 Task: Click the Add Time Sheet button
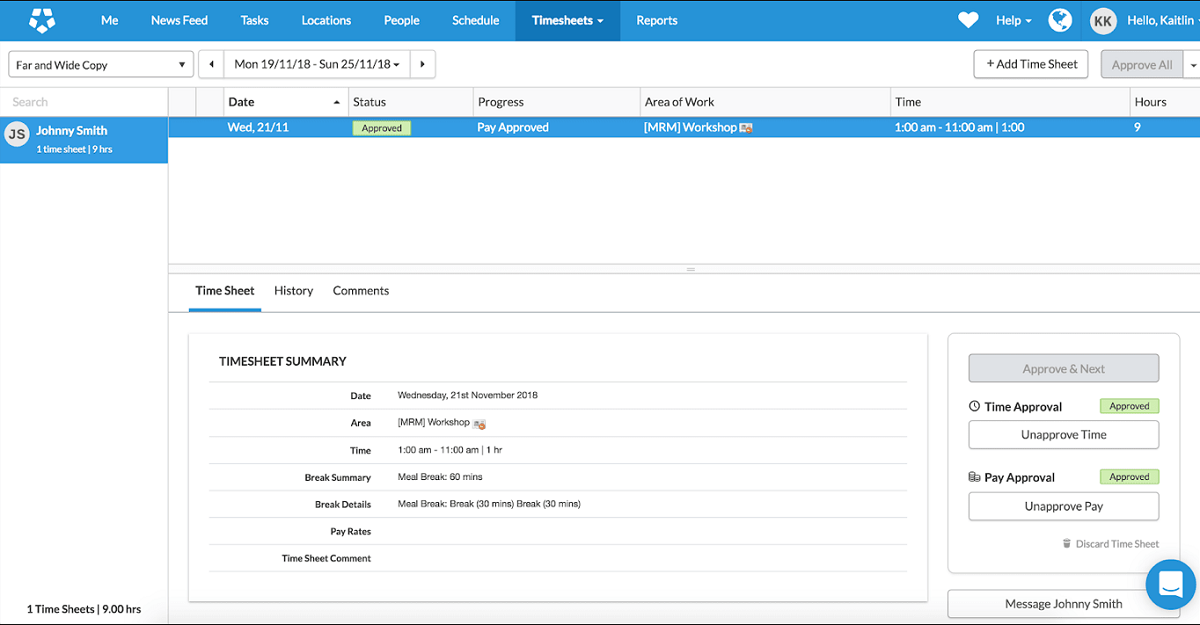coord(1030,64)
